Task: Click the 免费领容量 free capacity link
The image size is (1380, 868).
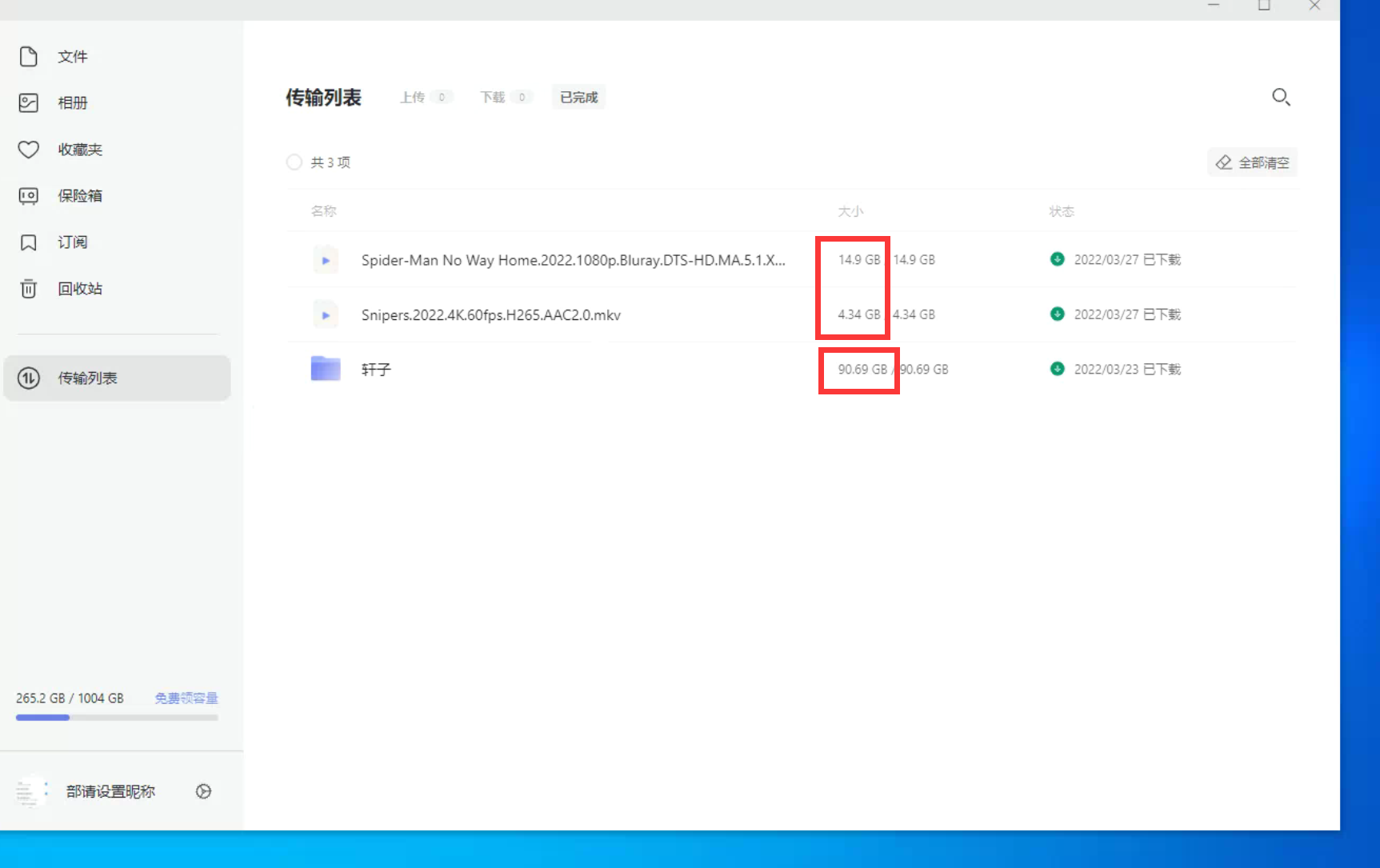Action: tap(186, 698)
